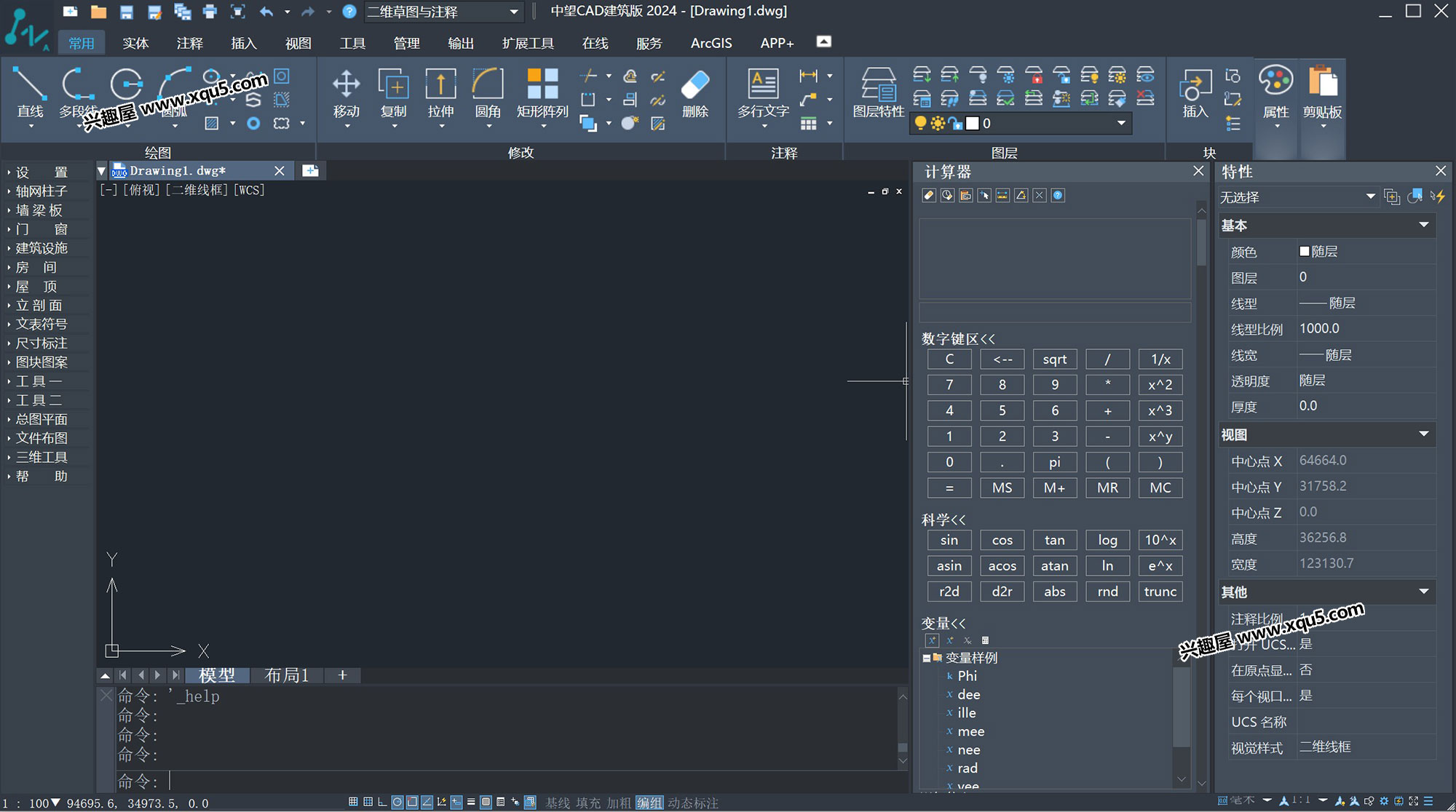The image size is (1456, 812).
Task: Click the fullscreen arrows icon in status bar
Action: (x=1413, y=802)
